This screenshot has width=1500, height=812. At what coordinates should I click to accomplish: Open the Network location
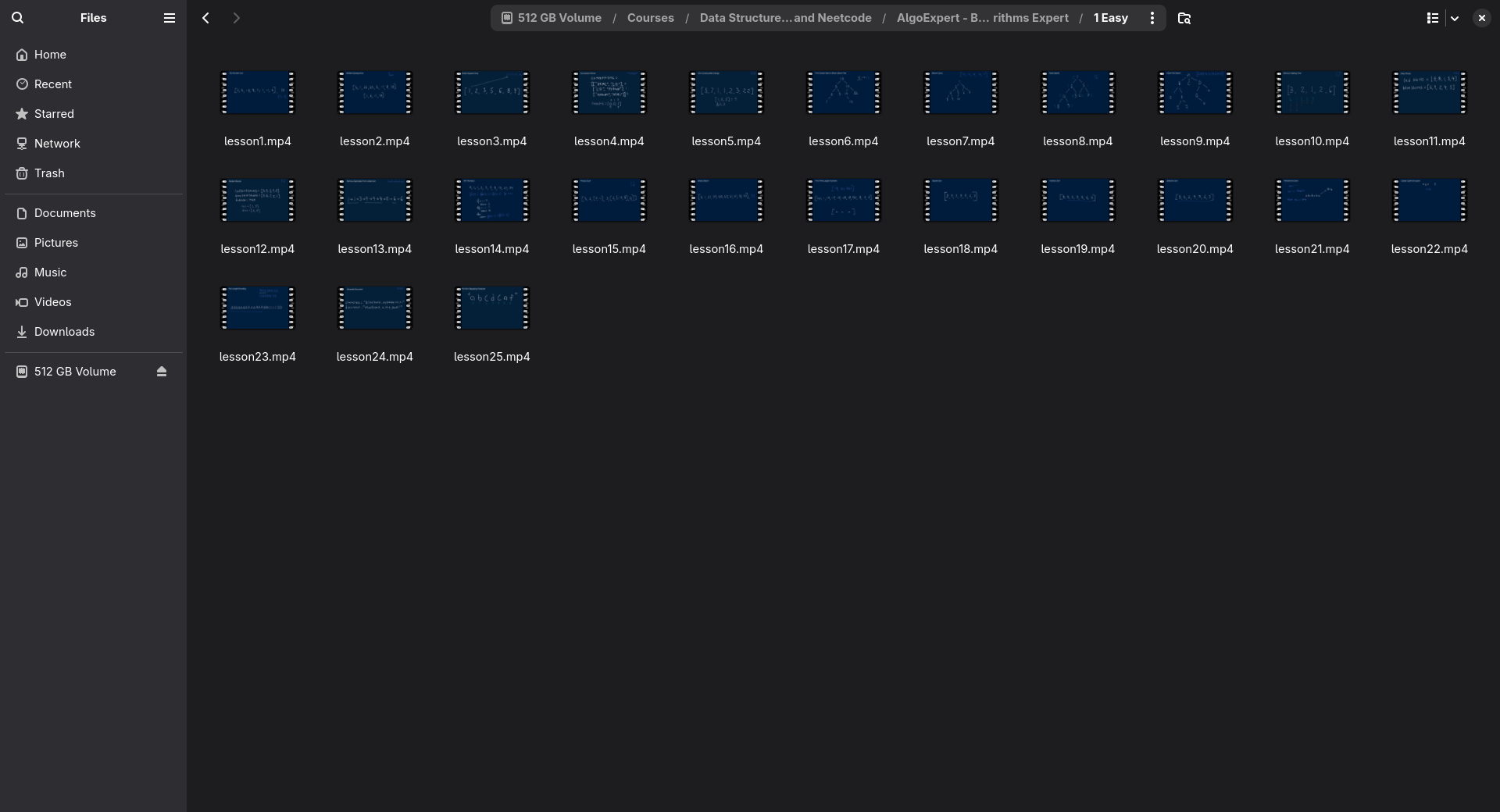pos(57,144)
